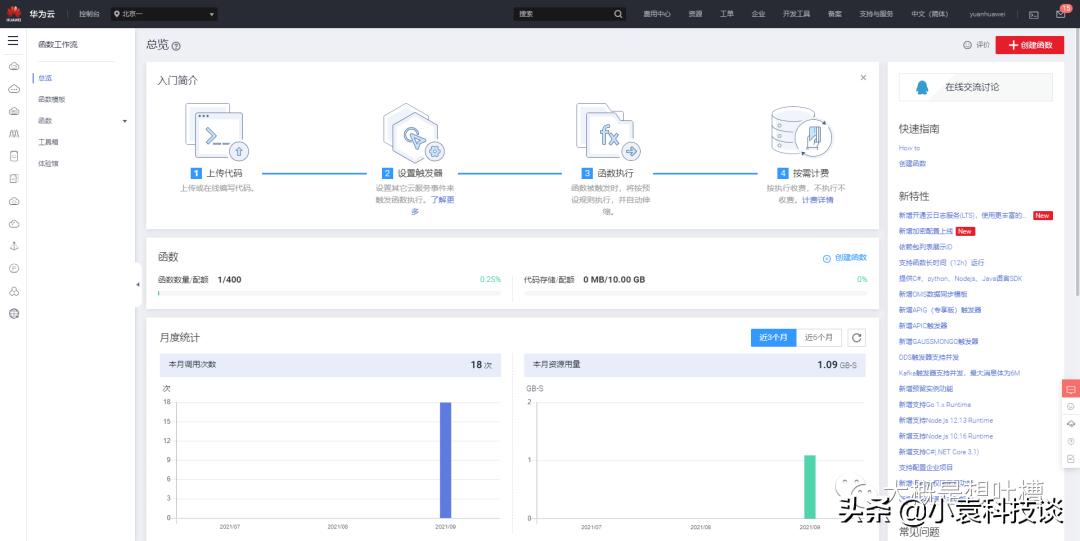Close the 入门简介 panel

click(863, 77)
